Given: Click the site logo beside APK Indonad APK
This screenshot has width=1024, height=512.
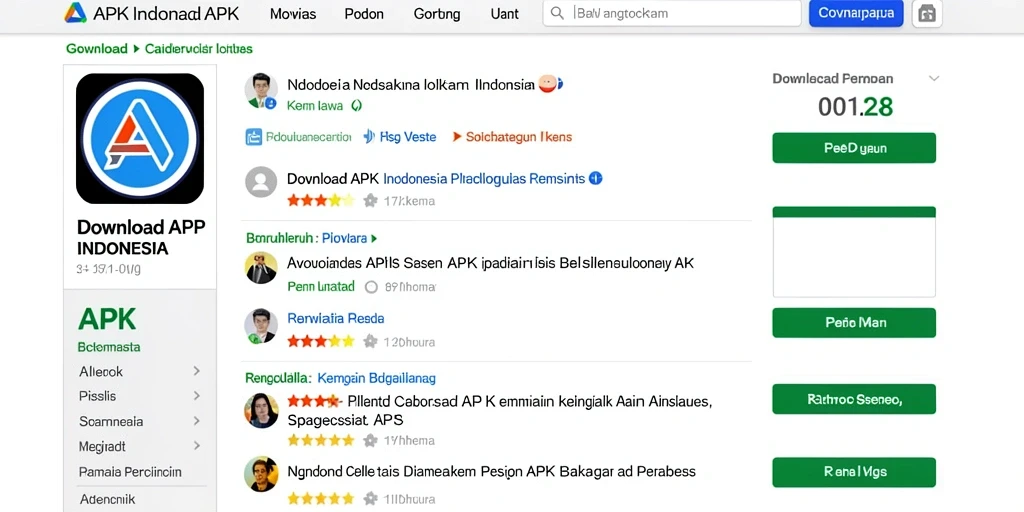Looking at the screenshot, I should tap(75, 13).
